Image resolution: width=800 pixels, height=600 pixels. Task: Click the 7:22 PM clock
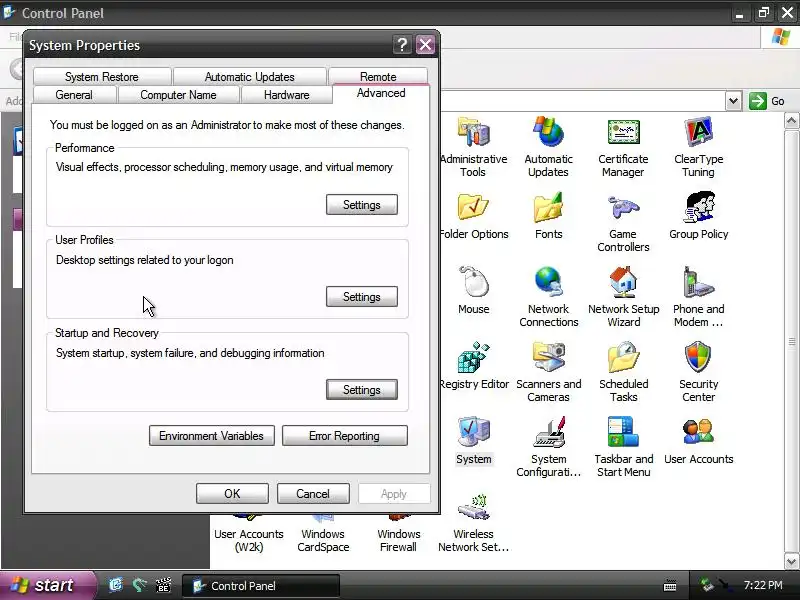[763, 585]
